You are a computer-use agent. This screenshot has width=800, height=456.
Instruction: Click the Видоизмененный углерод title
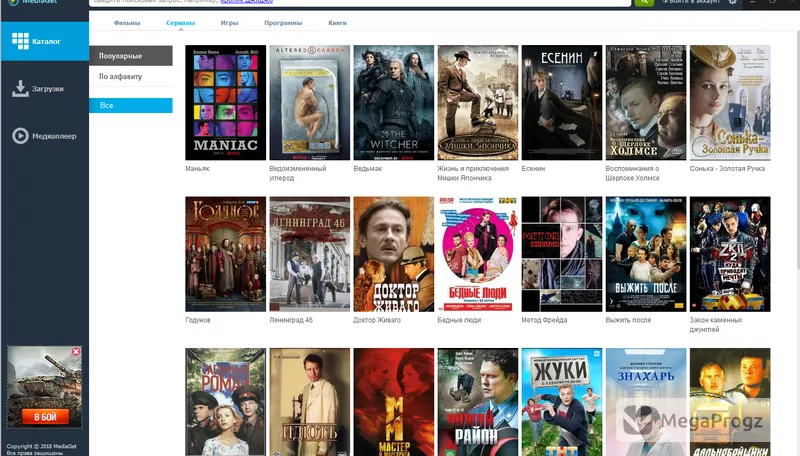(298, 173)
